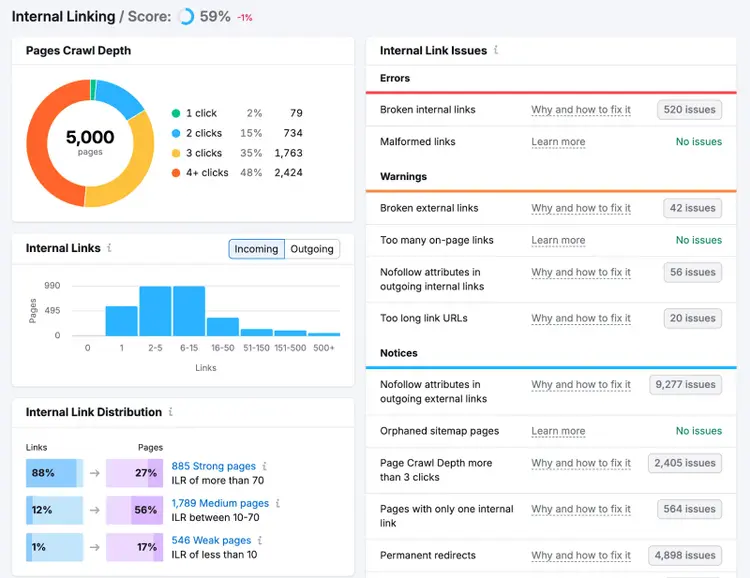Screen dimensions: 750x578
Task: Click the 16-50 links histogram bar
Action: coord(223,327)
